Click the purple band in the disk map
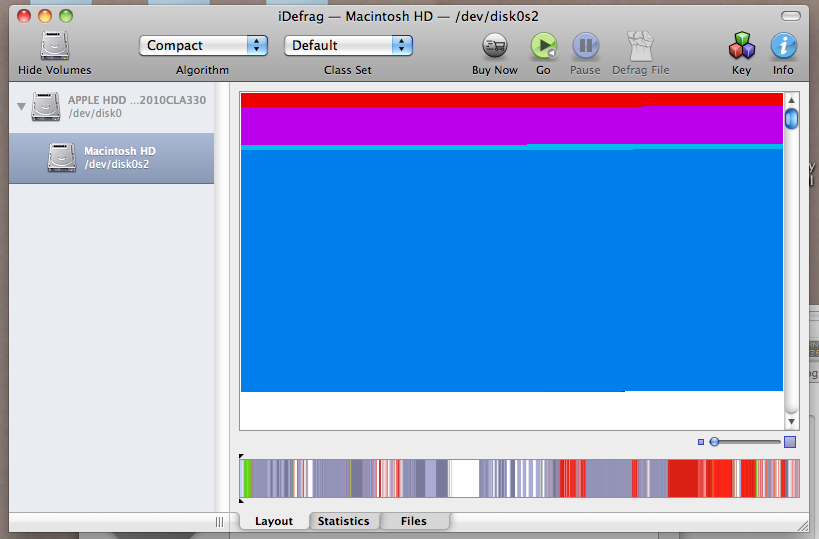The width and height of the screenshot is (819, 539). 512,126
